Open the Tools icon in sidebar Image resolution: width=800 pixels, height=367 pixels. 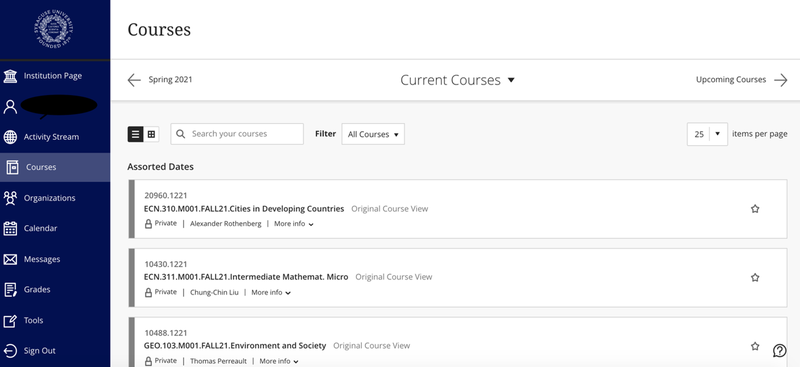[10, 321]
